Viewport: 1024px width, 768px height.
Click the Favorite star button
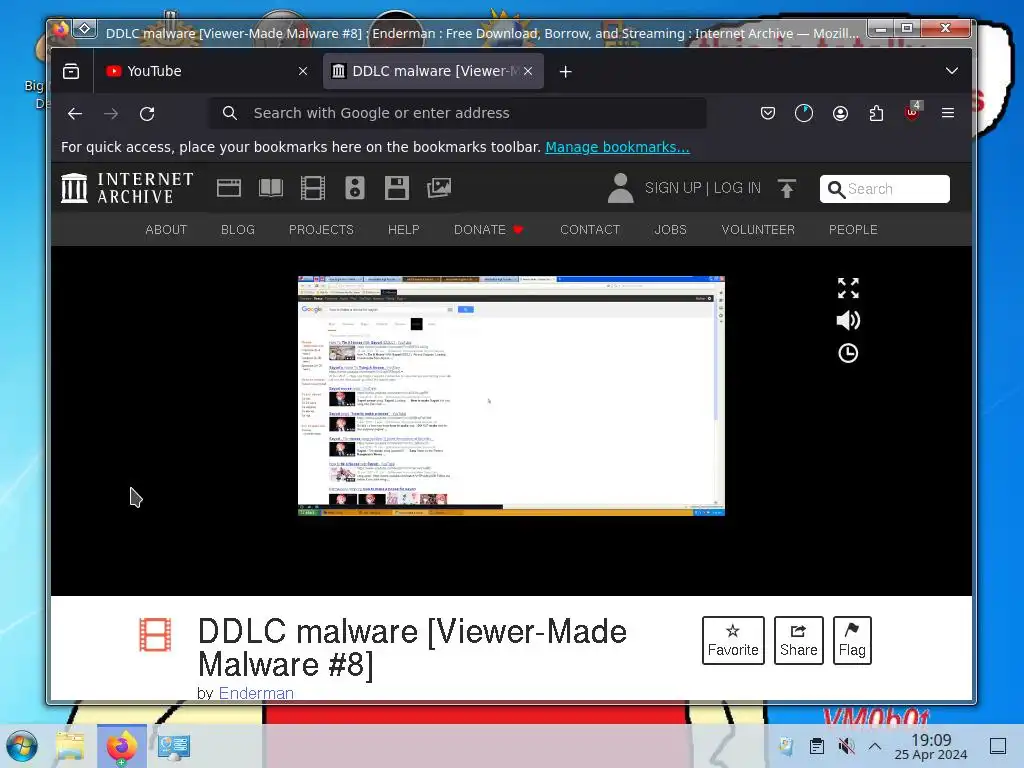(733, 640)
